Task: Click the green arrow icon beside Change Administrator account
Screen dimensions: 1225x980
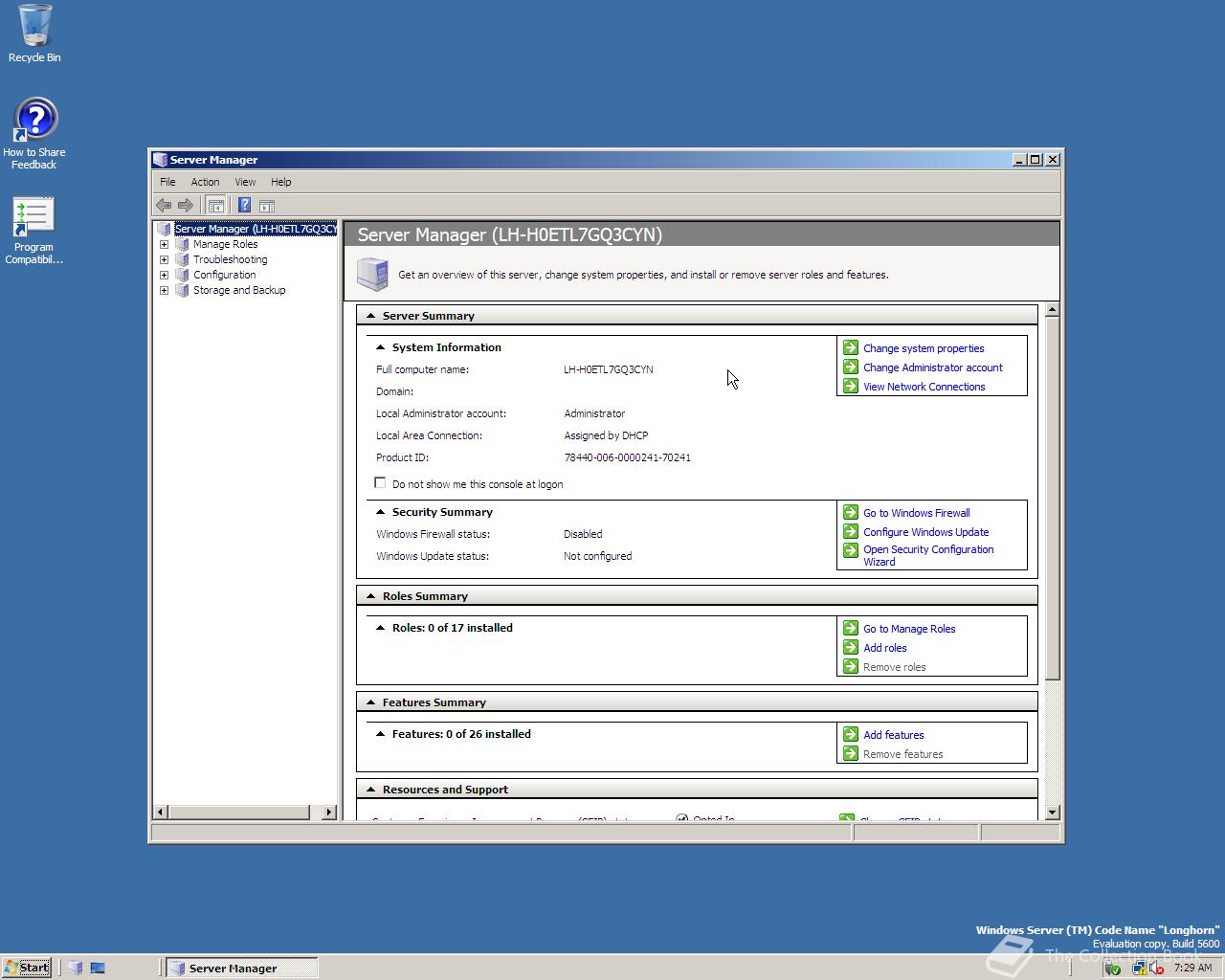Action: click(x=851, y=367)
